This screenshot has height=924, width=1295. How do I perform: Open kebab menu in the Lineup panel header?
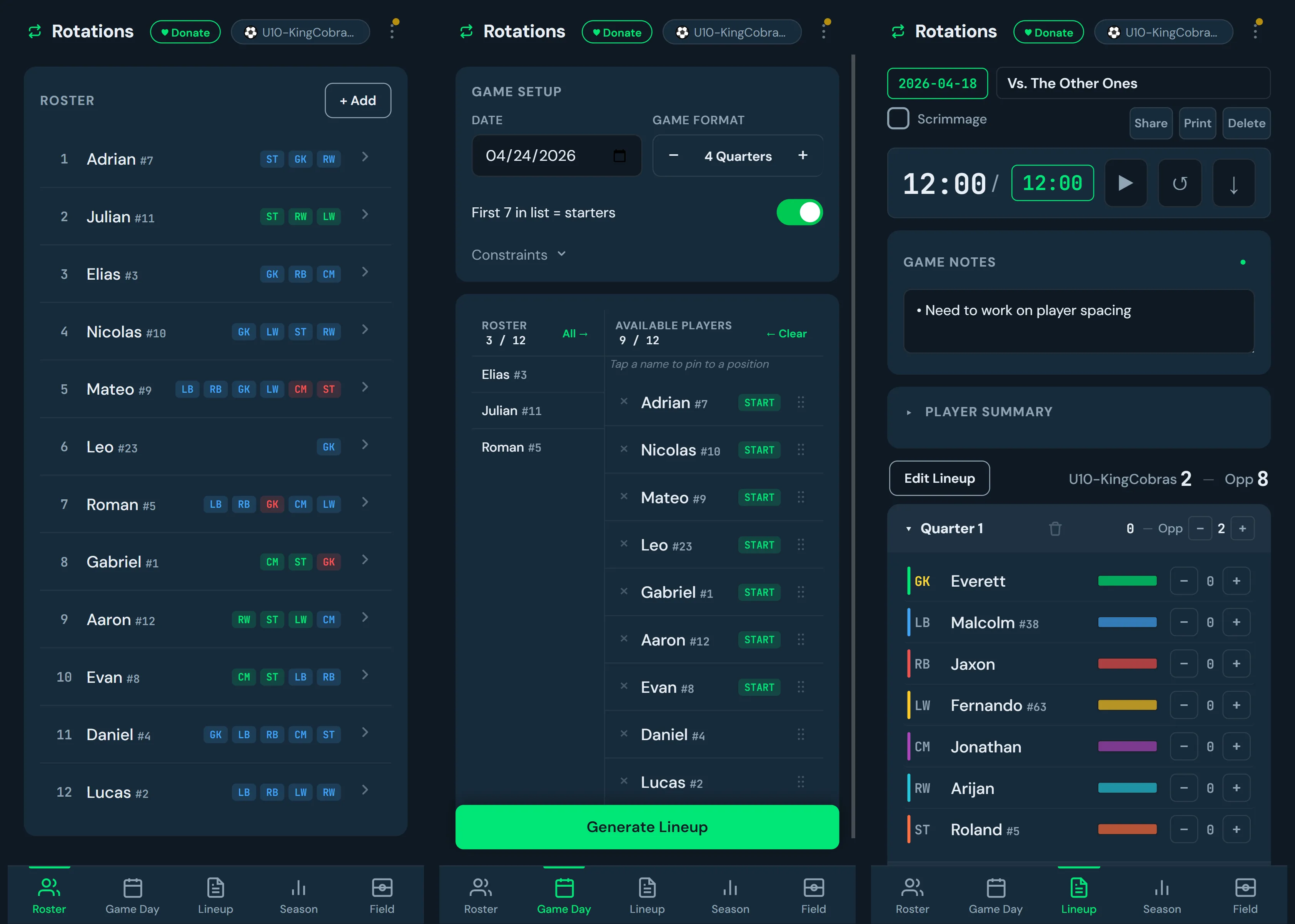point(1255,31)
